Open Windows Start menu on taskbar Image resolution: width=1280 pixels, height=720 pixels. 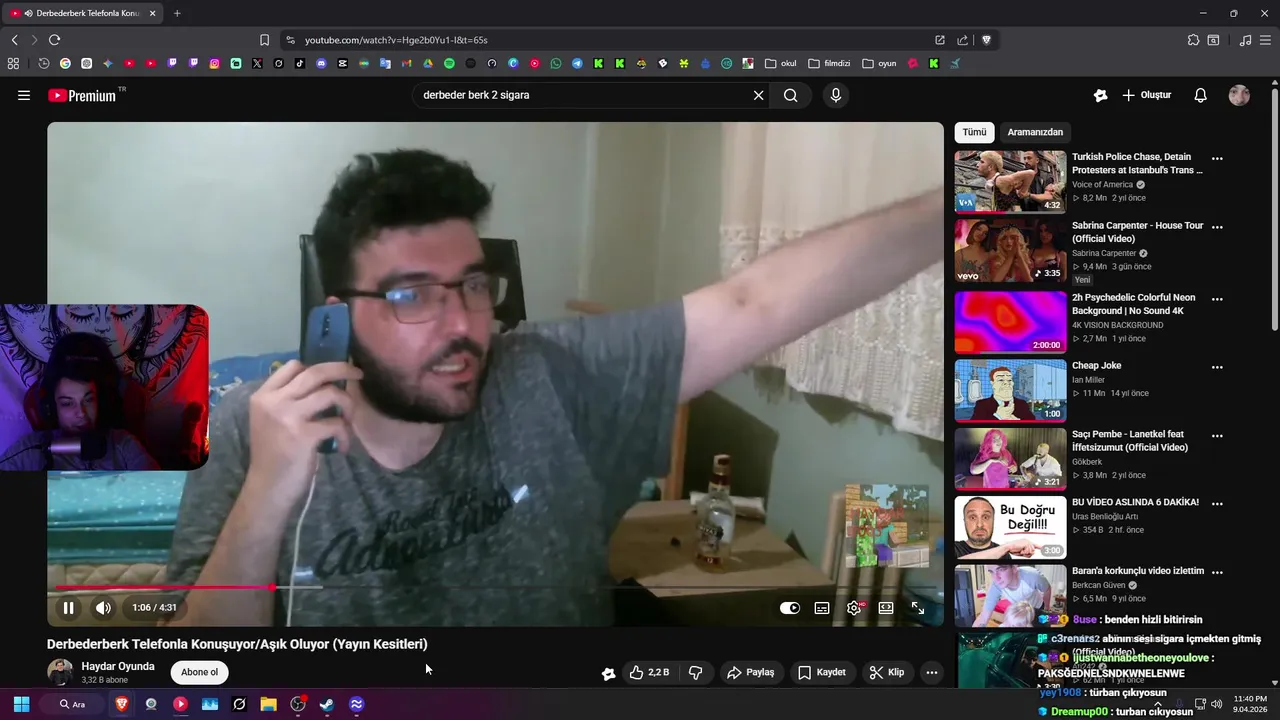[21, 704]
